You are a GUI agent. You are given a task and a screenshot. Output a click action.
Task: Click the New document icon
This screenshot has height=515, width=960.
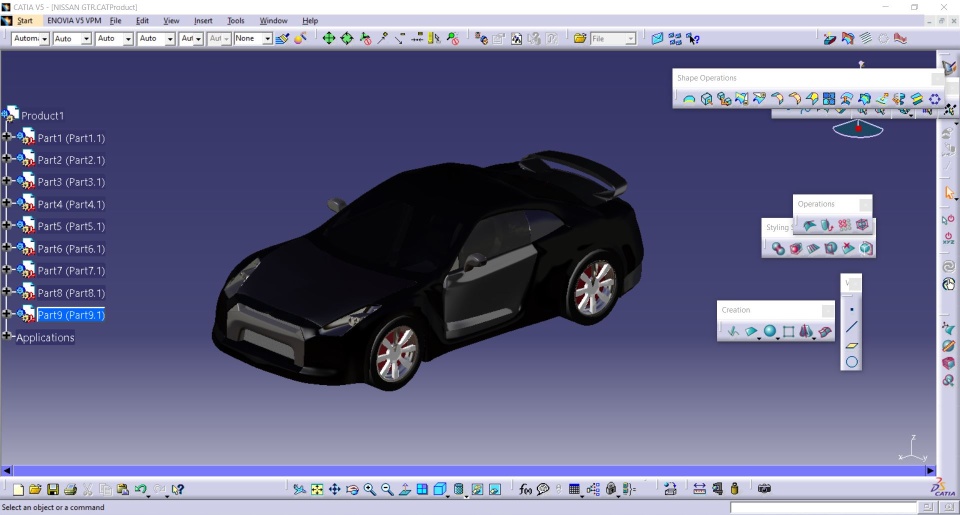click(x=18, y=489)
